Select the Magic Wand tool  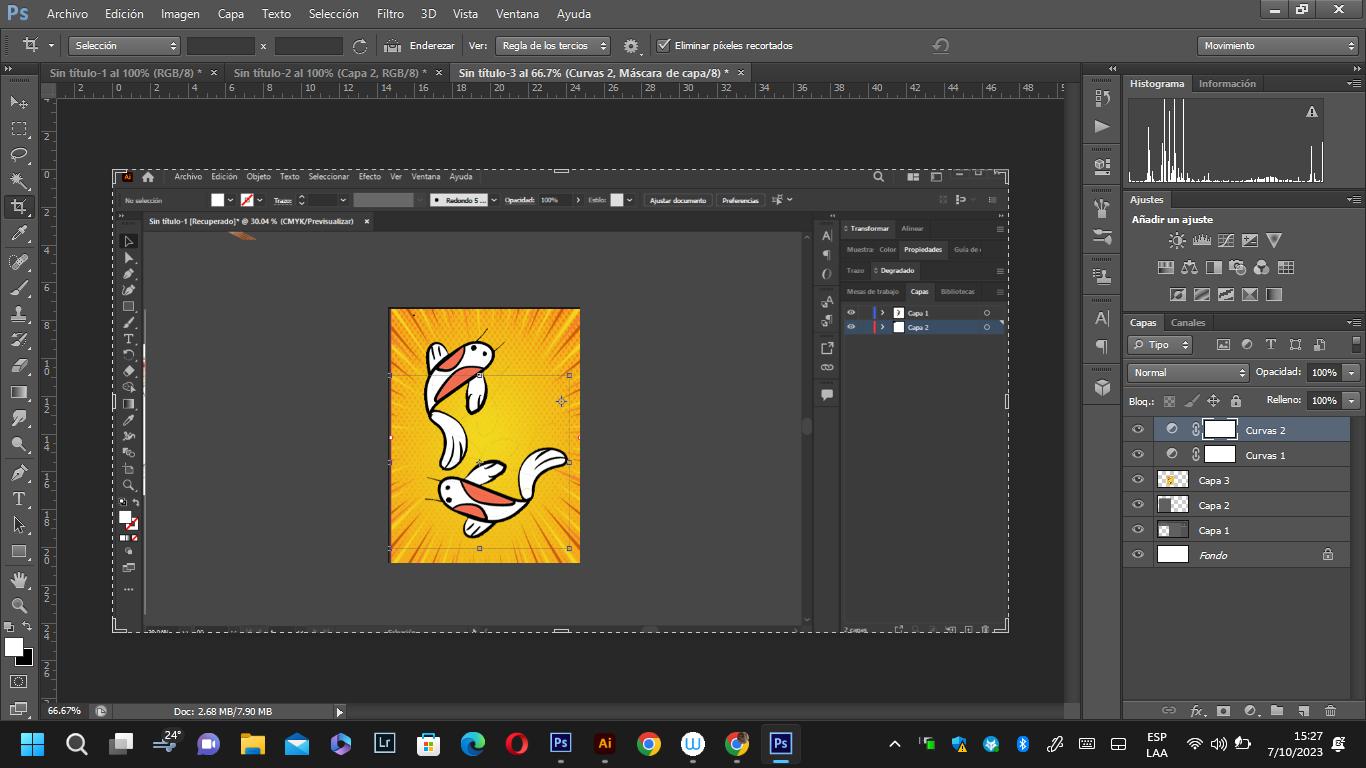click(19, 181)
